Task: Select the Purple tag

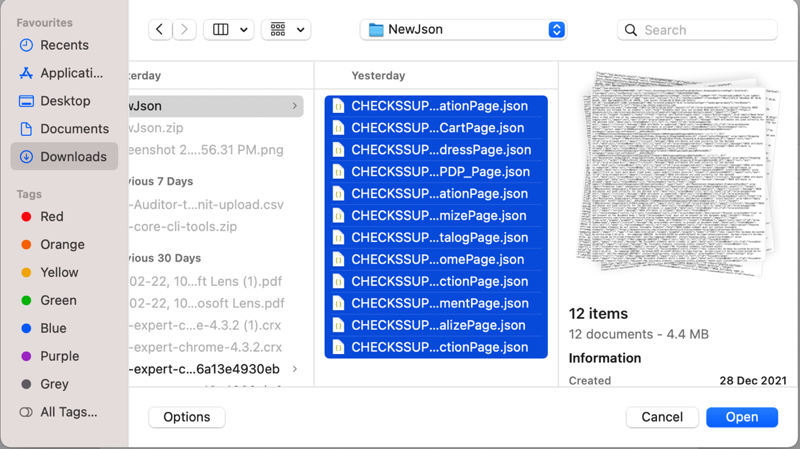Action: 59,356
